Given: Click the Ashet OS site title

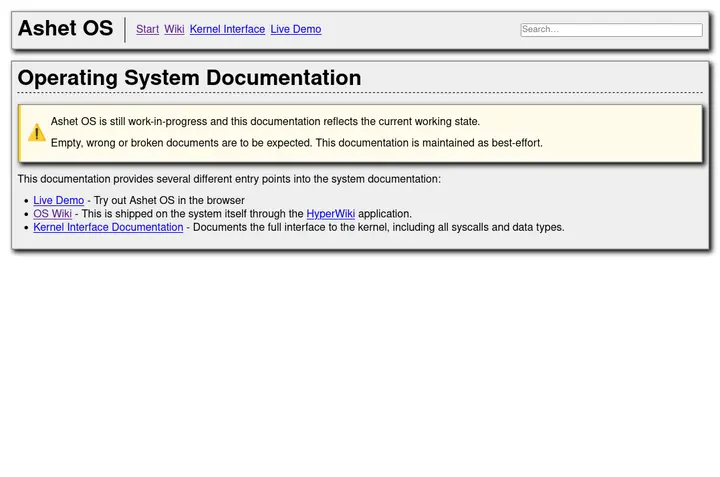Looking at the screenshot, I should [x=65, y=29].
